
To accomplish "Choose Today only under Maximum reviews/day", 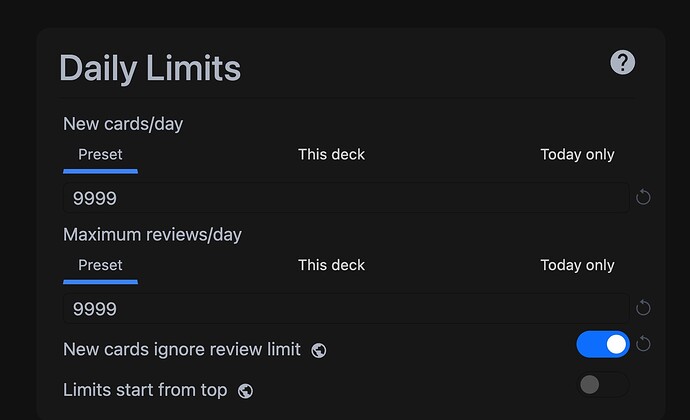I will tap(577, 265).
